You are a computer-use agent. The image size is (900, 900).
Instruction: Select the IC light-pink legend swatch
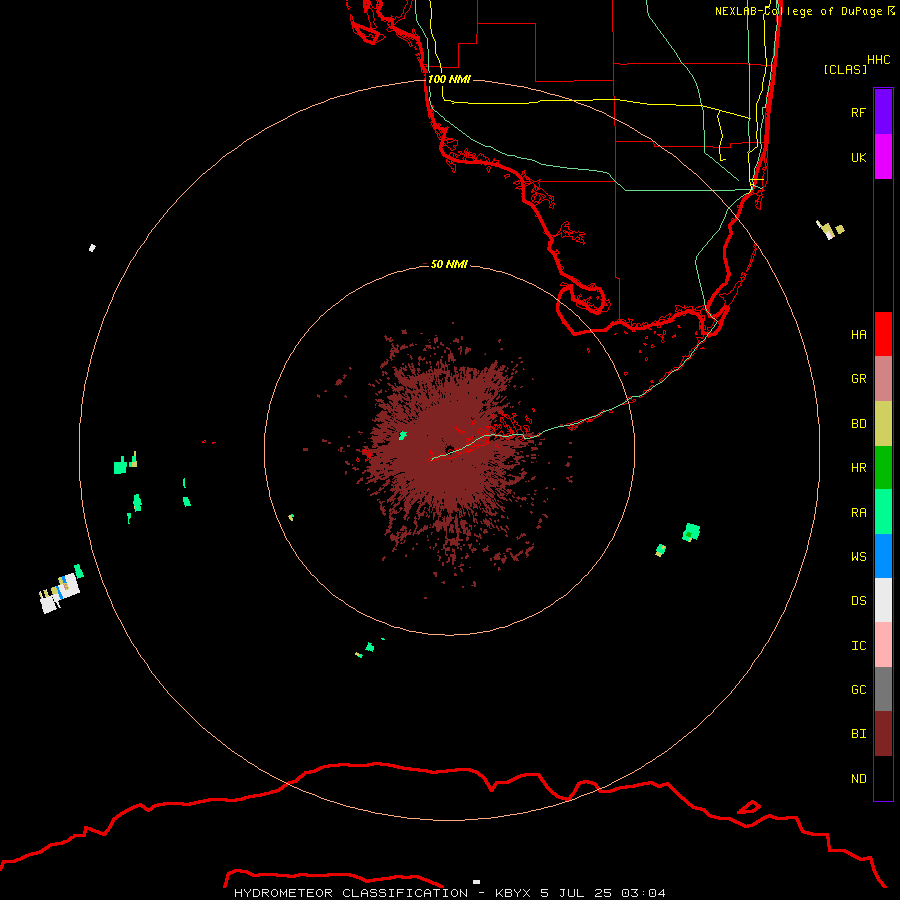[x=883, y=645]
